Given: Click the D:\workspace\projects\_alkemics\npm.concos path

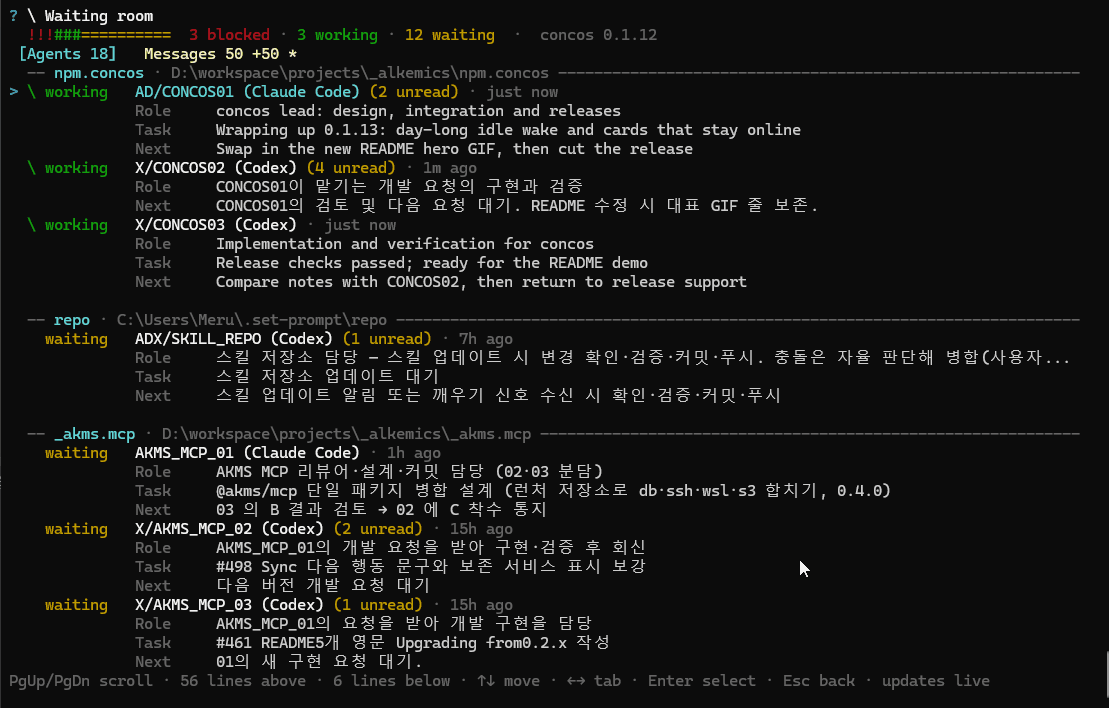Looking at the screenshot, I should (359, 73).
